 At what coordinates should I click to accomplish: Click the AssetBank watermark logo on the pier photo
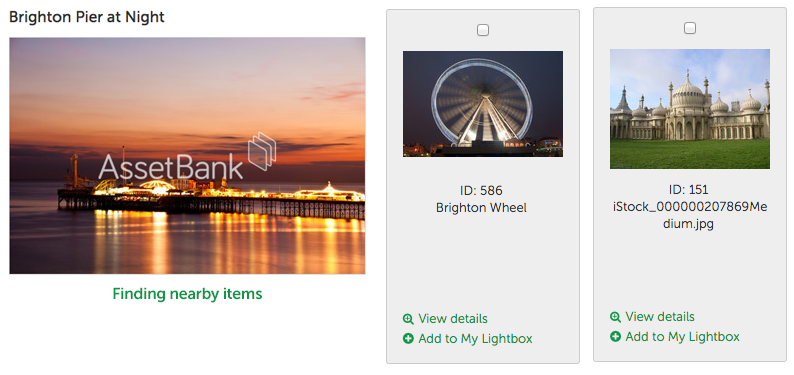187,157
